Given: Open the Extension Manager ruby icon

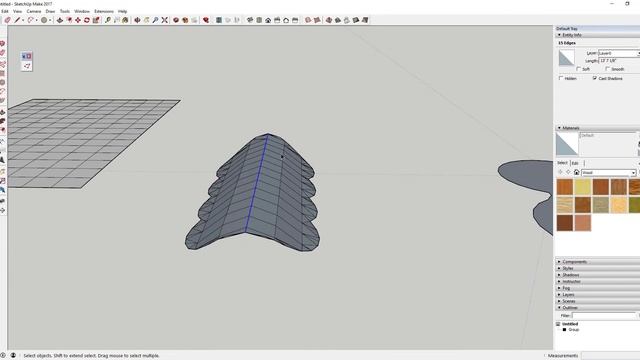Looking at the screenshot, I should [x=206, y=20].
